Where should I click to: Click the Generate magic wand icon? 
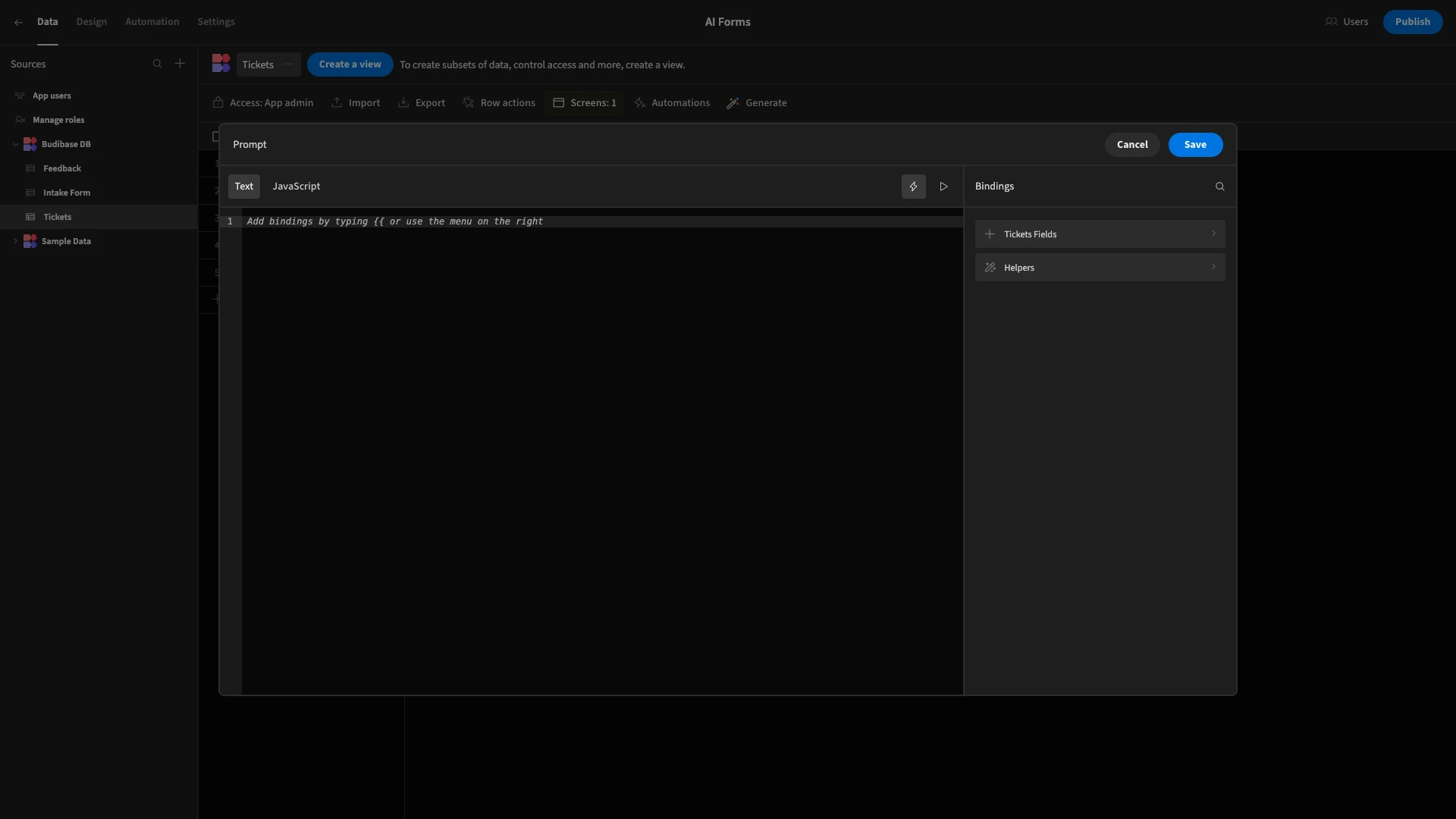733,102
